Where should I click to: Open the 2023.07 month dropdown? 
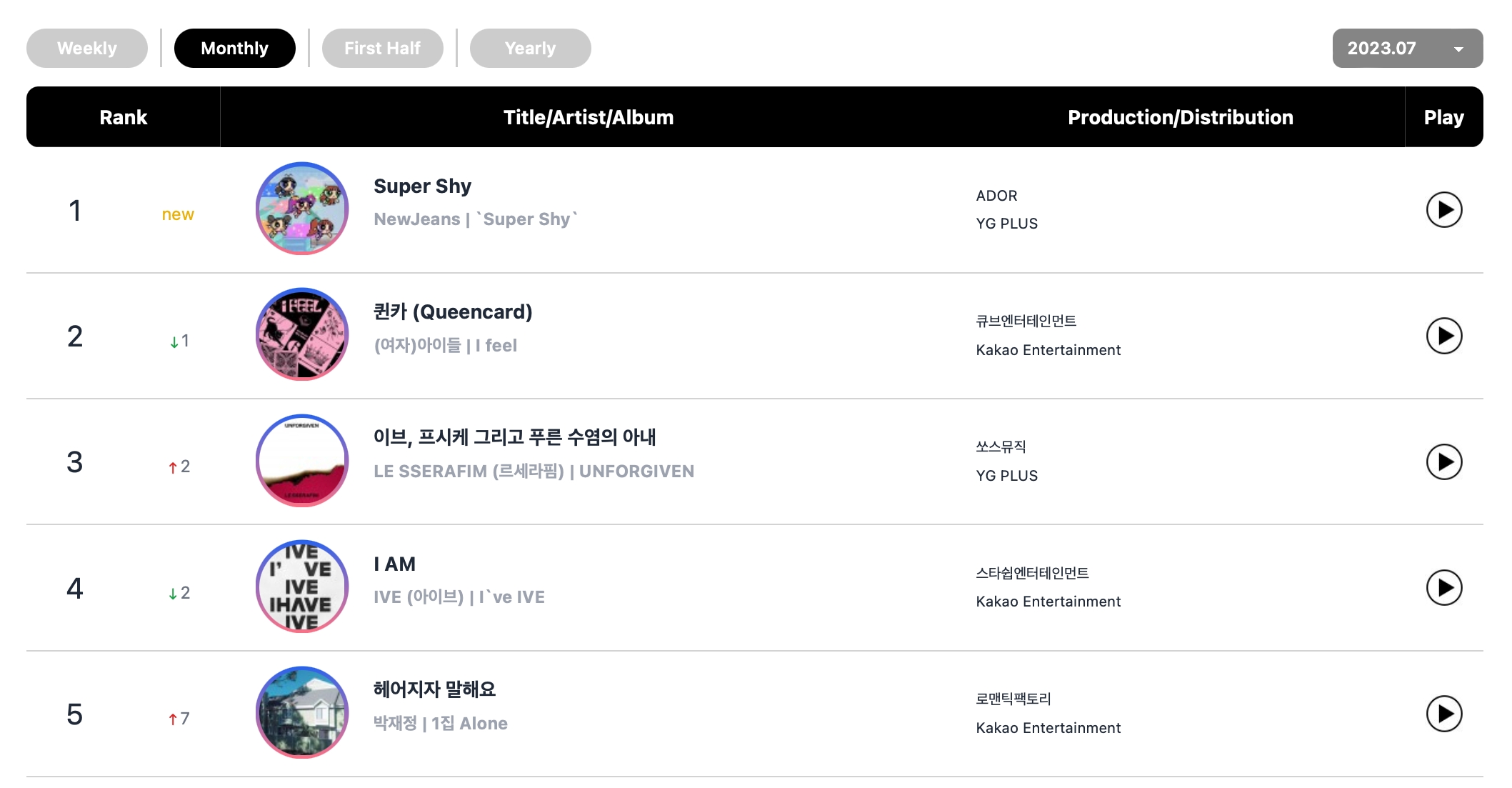[1407, 49]
